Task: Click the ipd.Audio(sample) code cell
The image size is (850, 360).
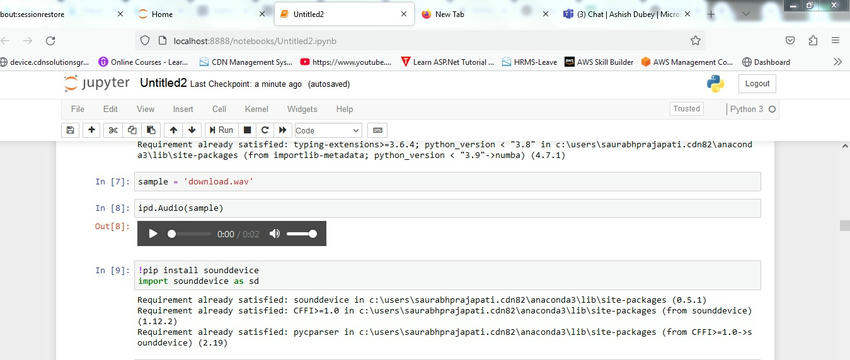Action: click(447, 208)
